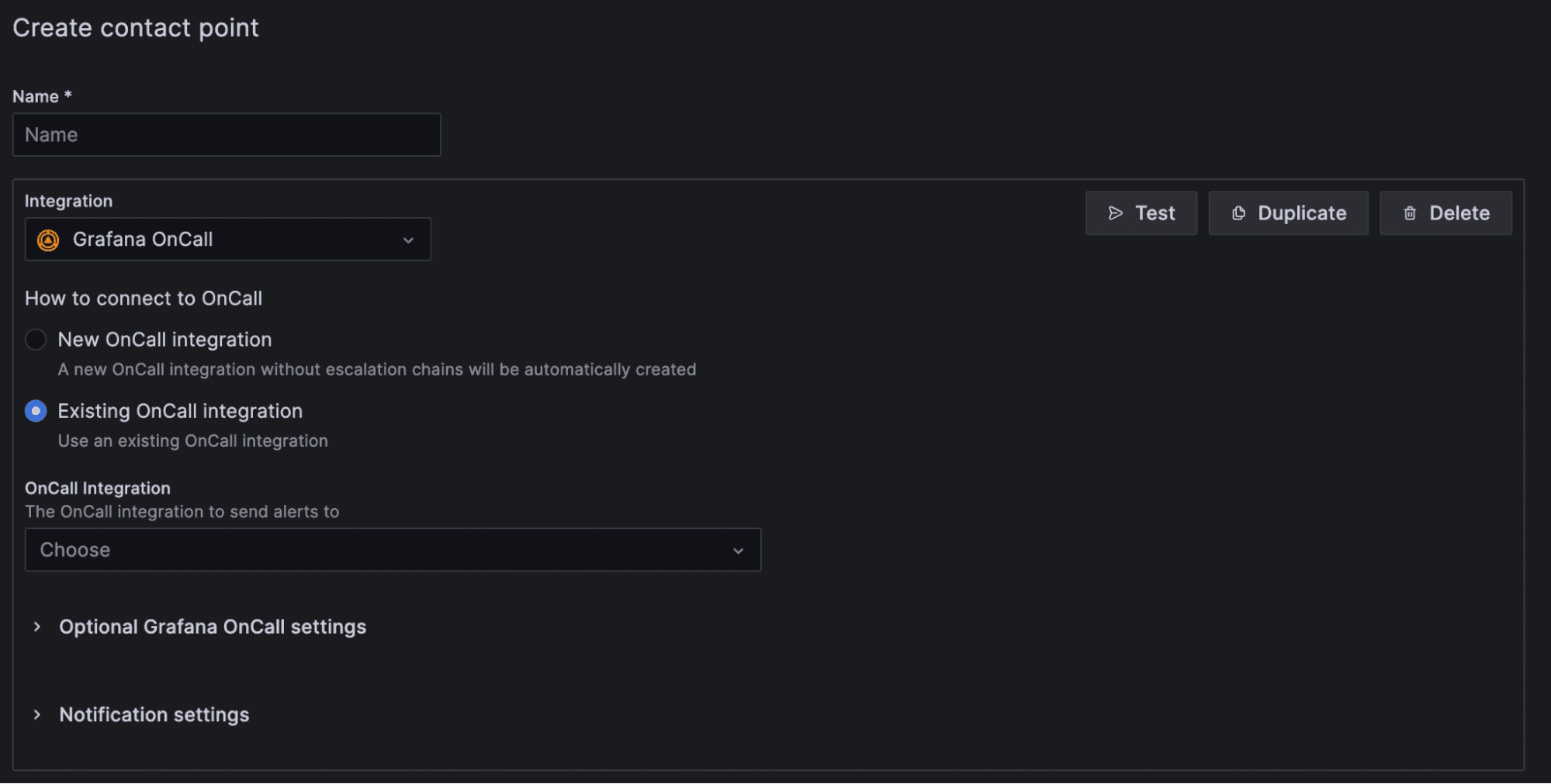Click the Grafana OnCall logo icon in Integration selector

48,240
